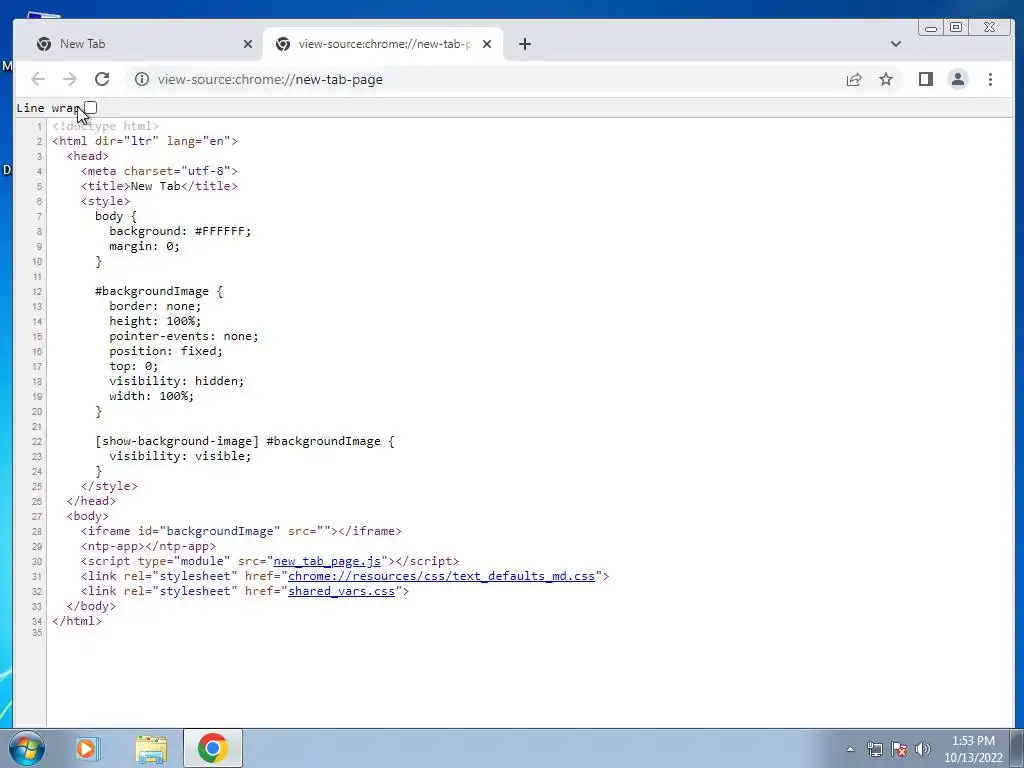Close the view-source tab

487,44
